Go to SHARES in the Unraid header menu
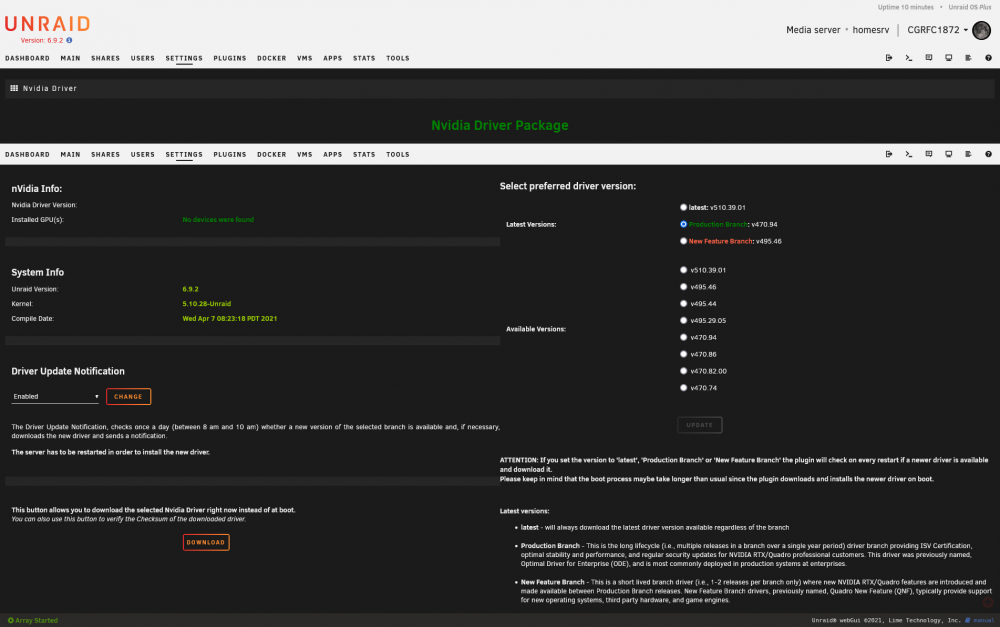The height and width of the screenshot is (627, 1000). 105,58
